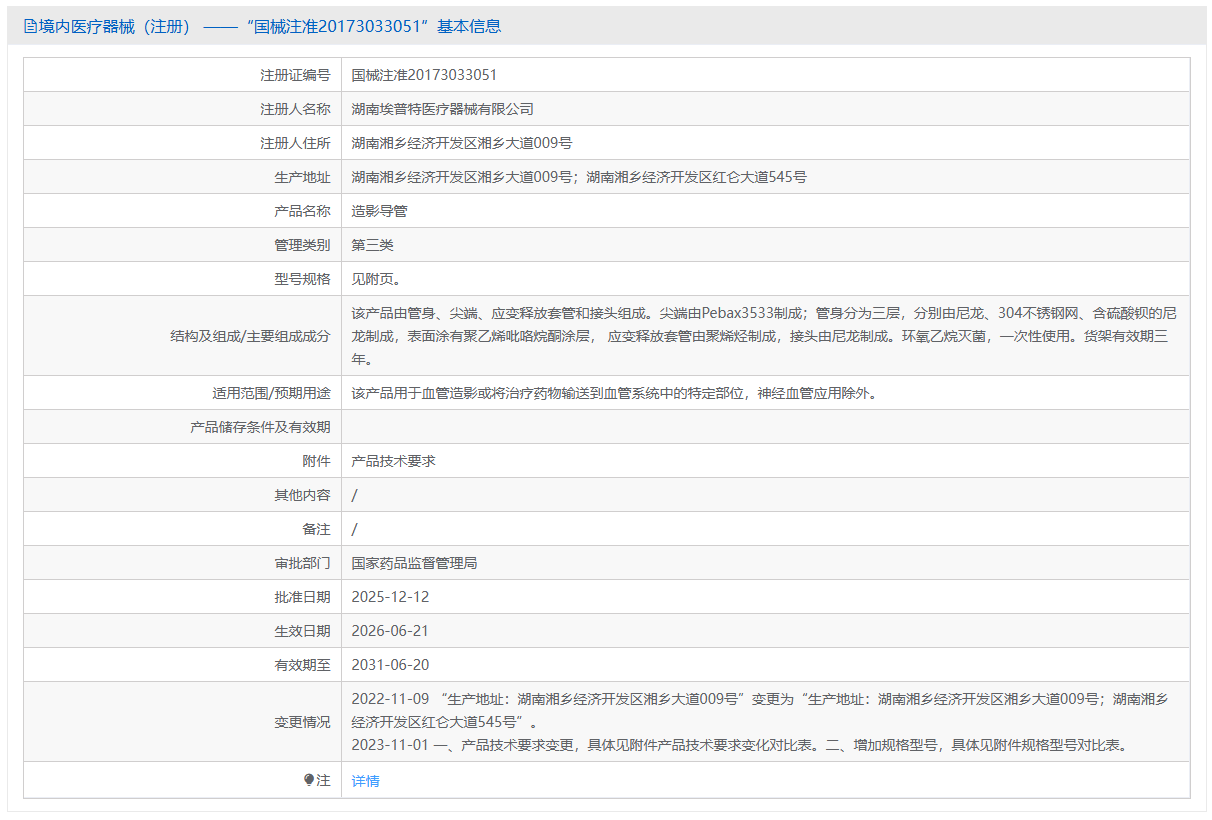
Task: Click attachment value 产品技术要求
Action: (394, 461)
